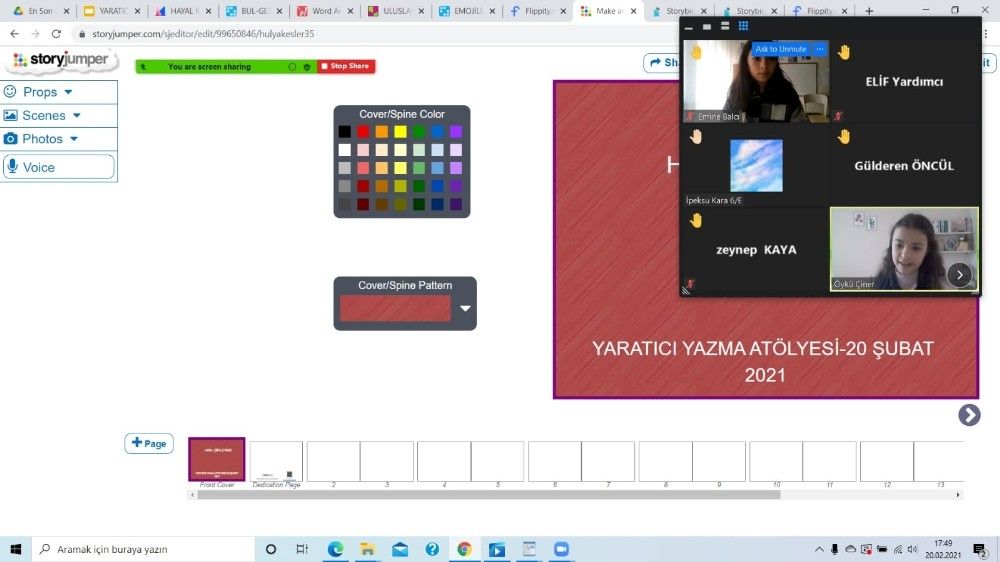
Task: Open the Cover/Spine Pattern selector arrow
Action: (x=465, y=309)
